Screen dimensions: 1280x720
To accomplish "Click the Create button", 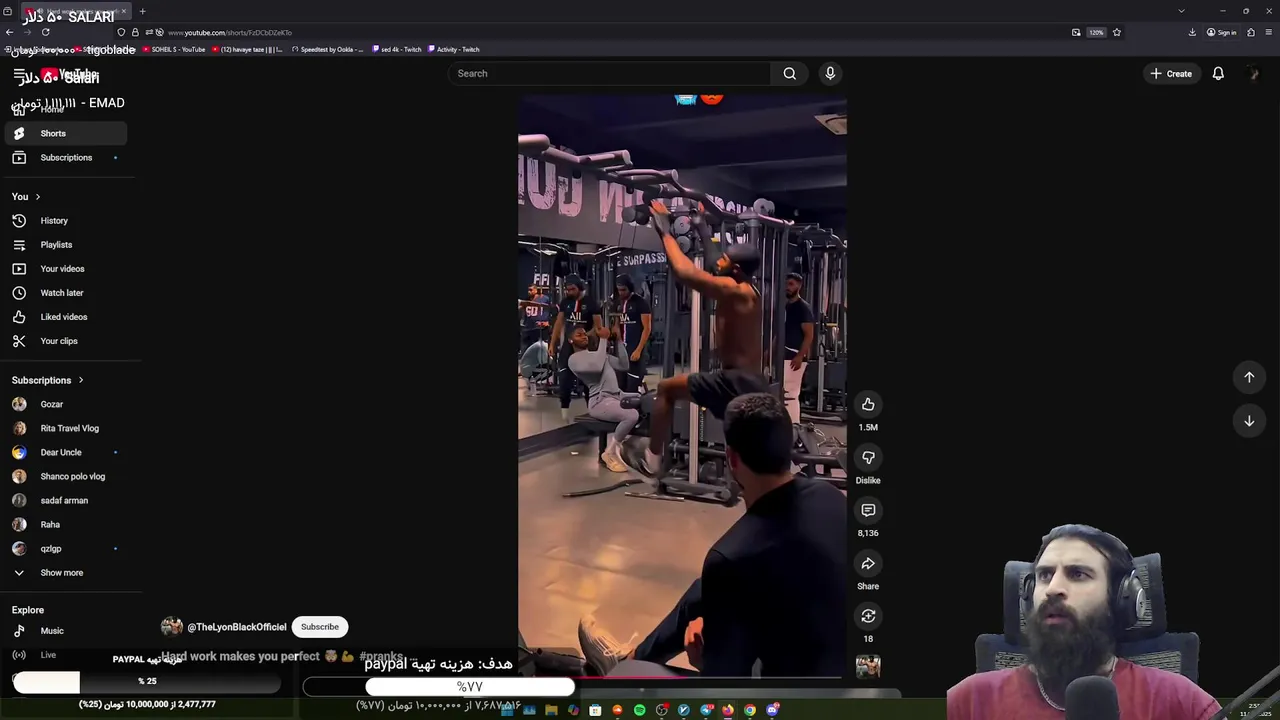I will click(1171, 73).
